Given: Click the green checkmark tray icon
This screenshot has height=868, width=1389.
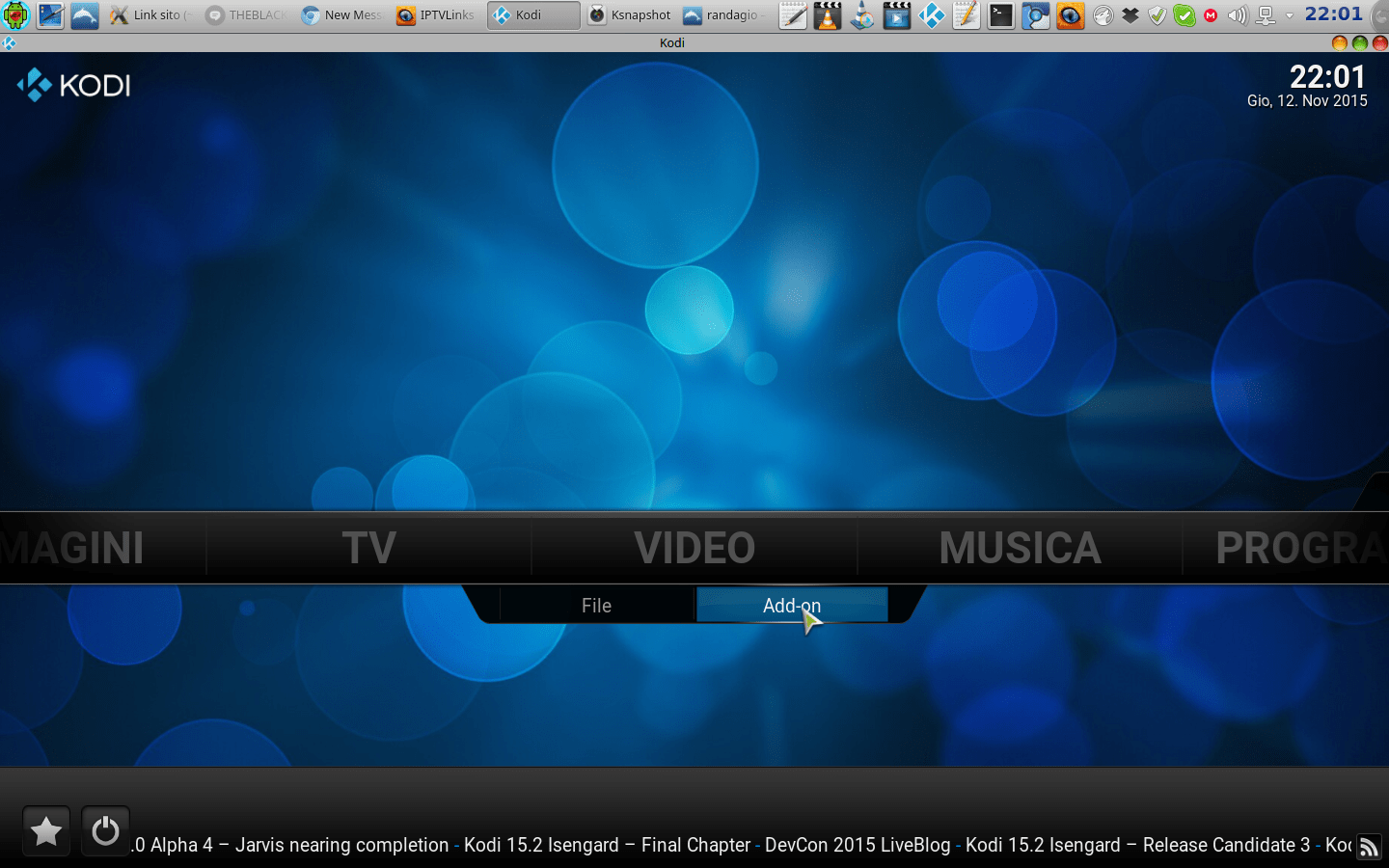Looking at the screenshot, I should pyautogui.click(x=1185, y=15).
